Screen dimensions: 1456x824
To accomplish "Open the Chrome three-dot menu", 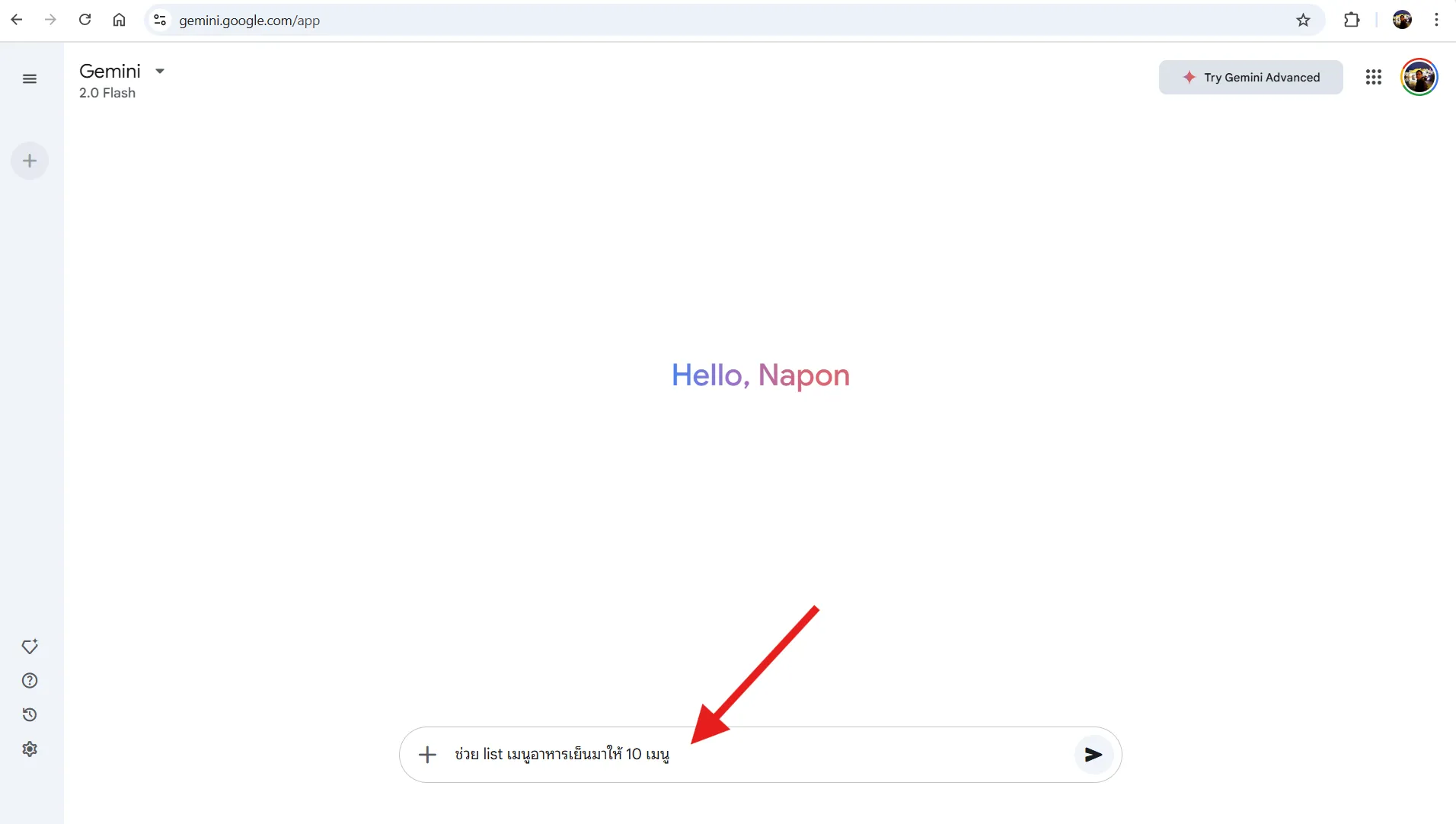I will point(1436,20).
